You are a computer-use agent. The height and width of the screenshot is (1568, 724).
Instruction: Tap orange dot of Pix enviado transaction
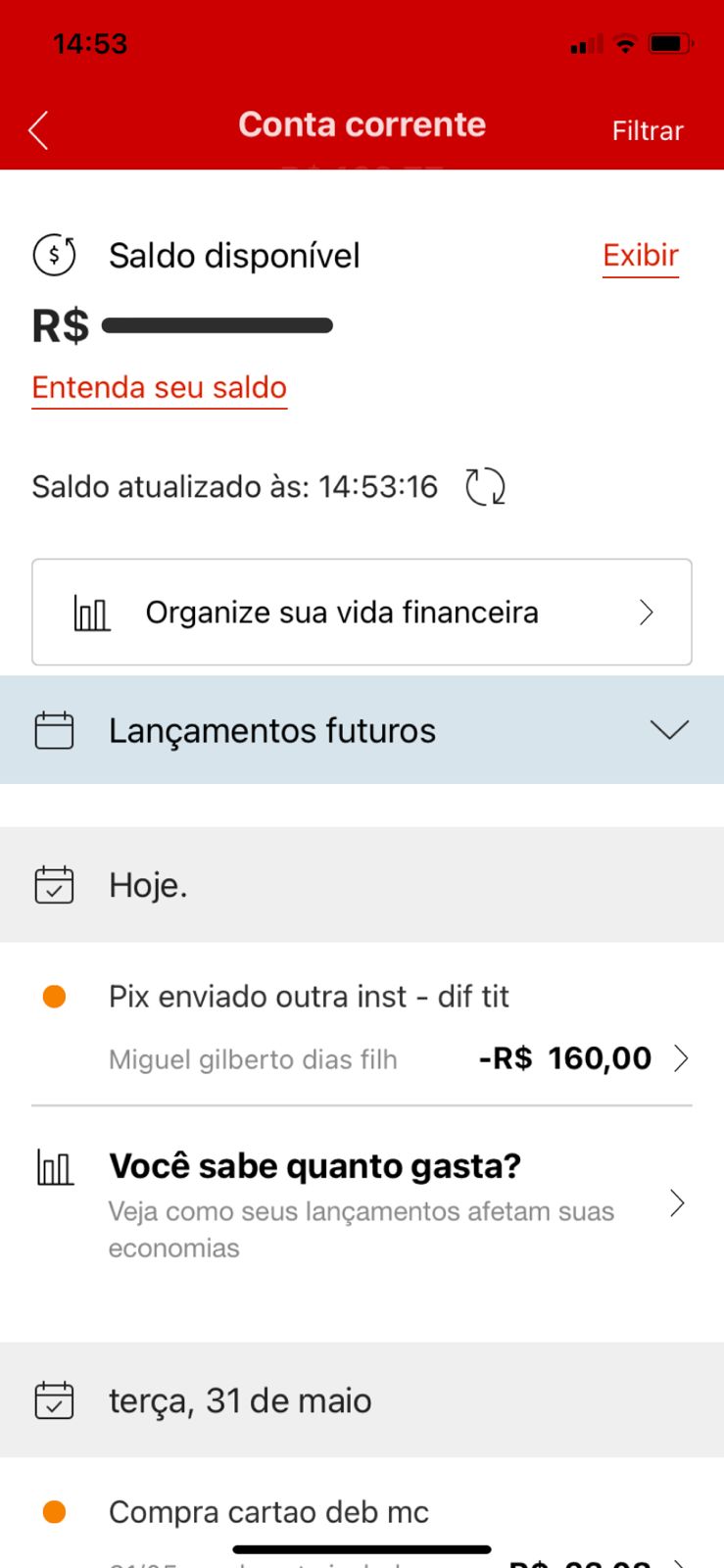tap(55, 997)
